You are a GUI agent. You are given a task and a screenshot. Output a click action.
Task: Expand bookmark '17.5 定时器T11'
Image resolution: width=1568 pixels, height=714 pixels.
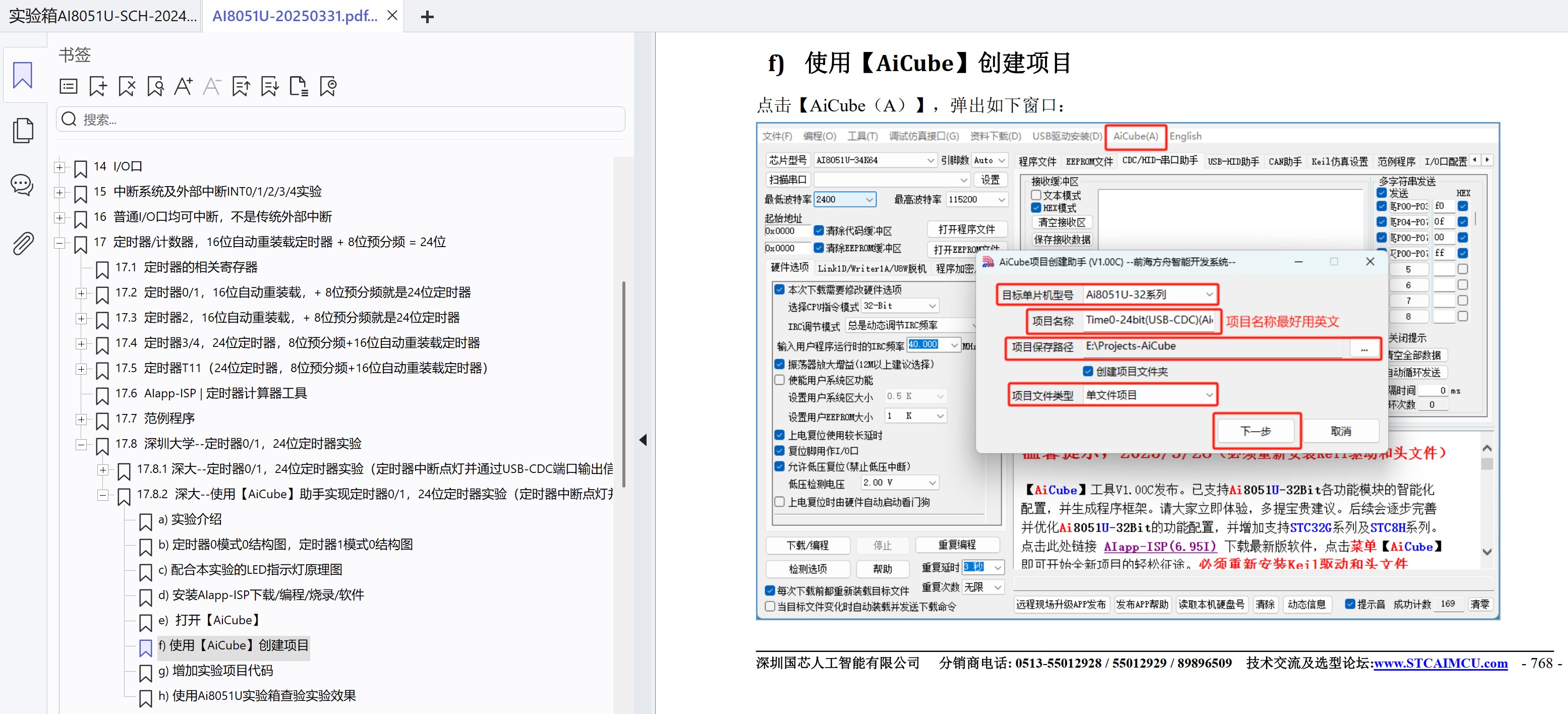coord(81,369)
